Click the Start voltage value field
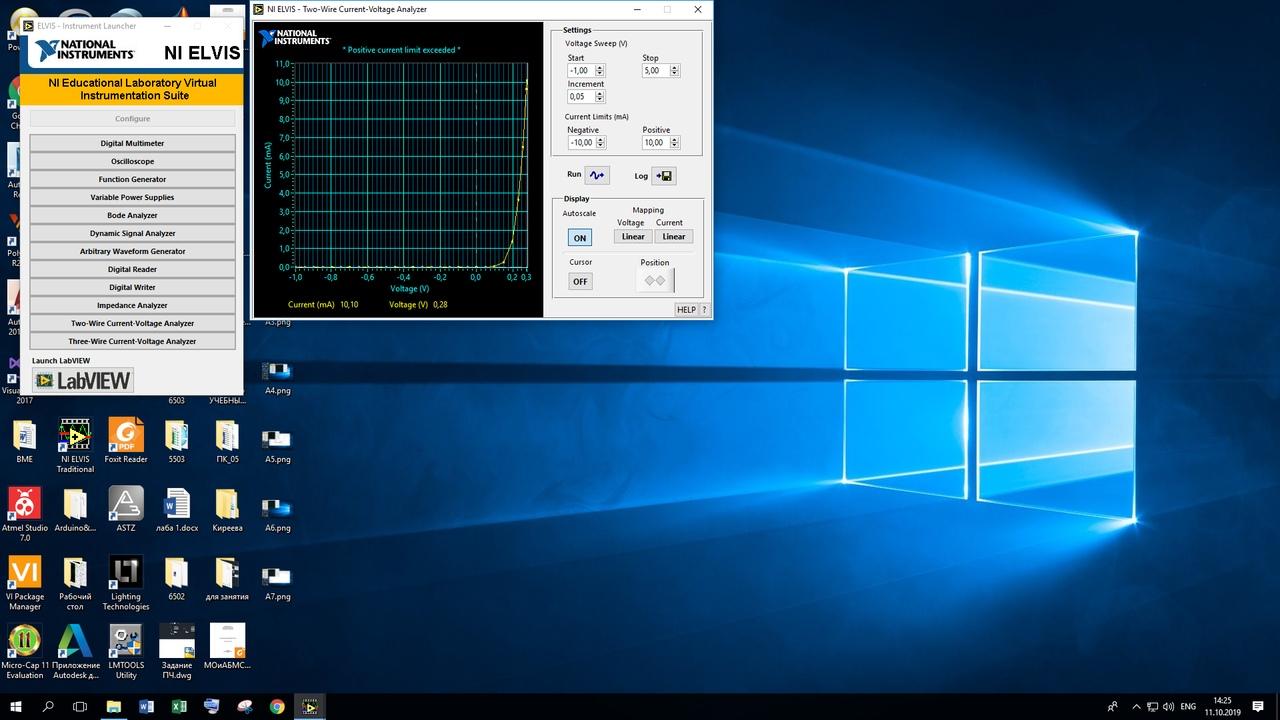 (581, 71)
